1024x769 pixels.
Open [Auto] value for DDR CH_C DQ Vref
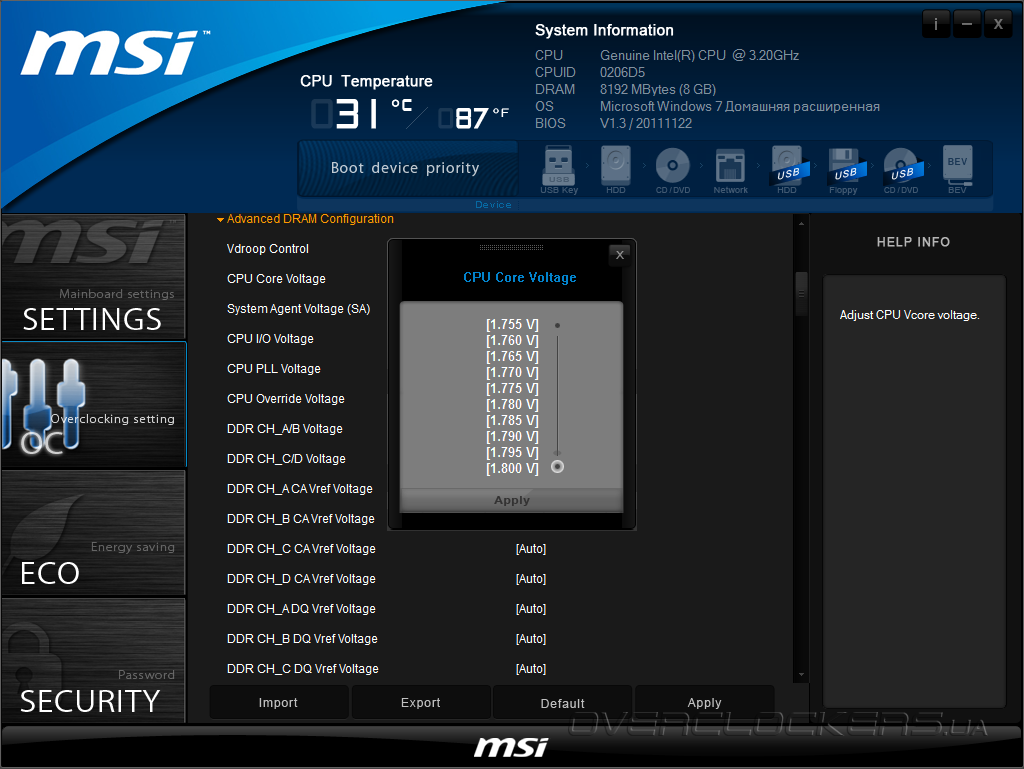[531, 669]
